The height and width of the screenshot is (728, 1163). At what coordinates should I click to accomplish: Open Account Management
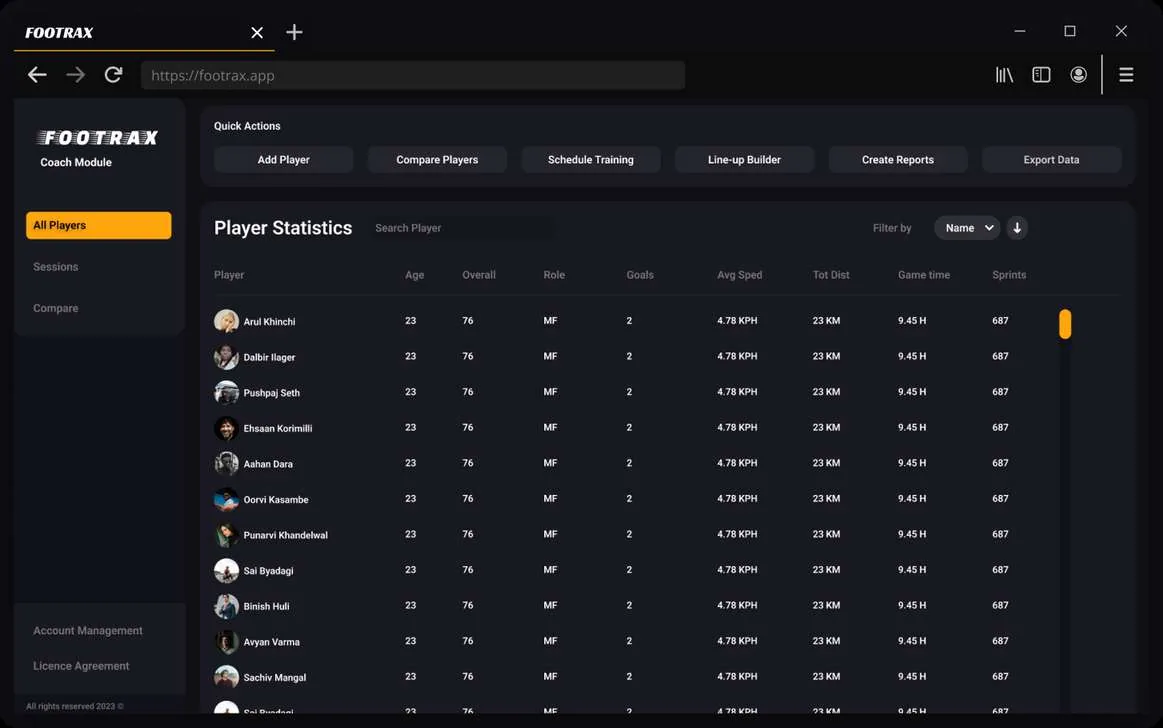88,631
